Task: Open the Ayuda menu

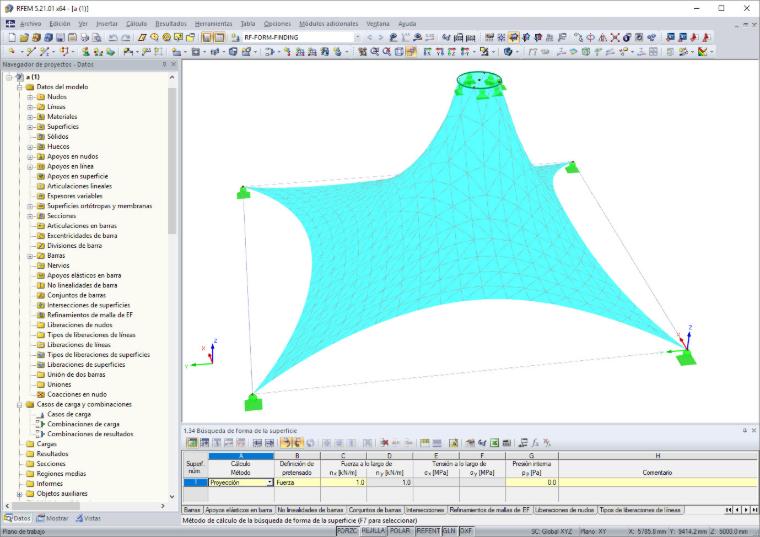Action: 407,23
